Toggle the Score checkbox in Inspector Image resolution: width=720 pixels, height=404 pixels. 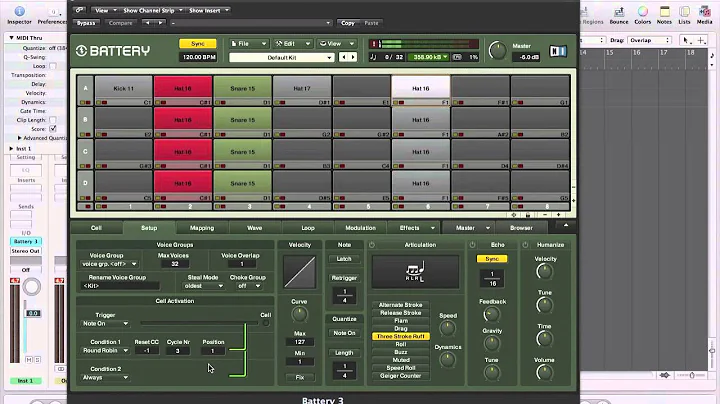point(53,129)
